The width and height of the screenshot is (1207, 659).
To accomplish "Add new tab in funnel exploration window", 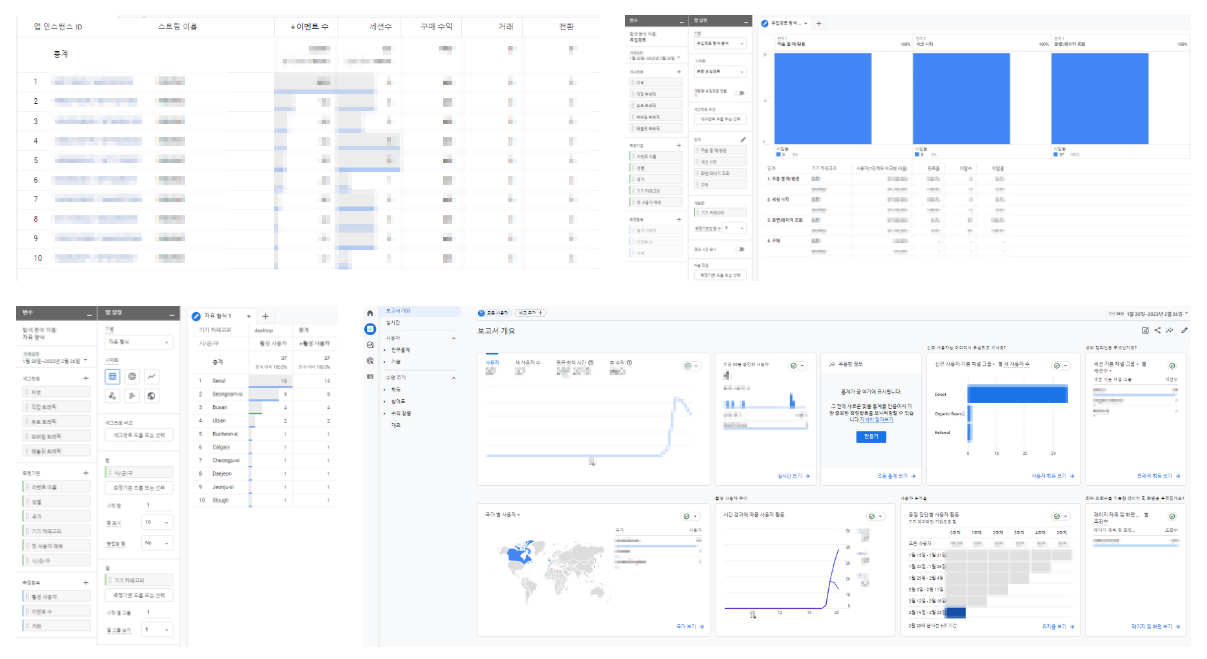I will coord(819,23).
